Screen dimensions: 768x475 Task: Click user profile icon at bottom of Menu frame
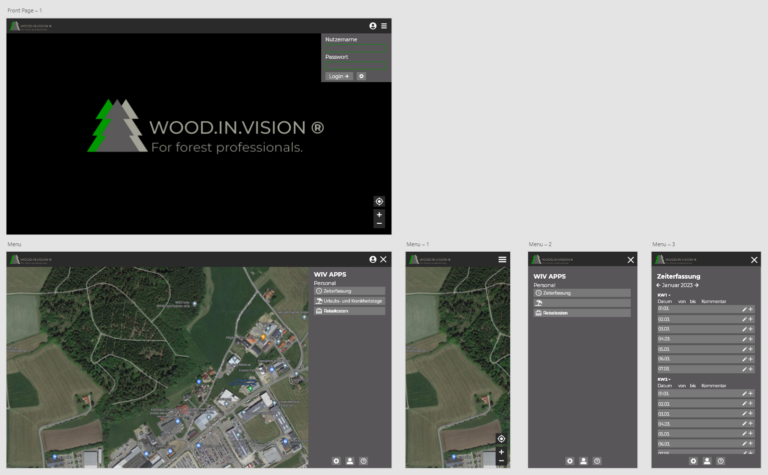350,461
